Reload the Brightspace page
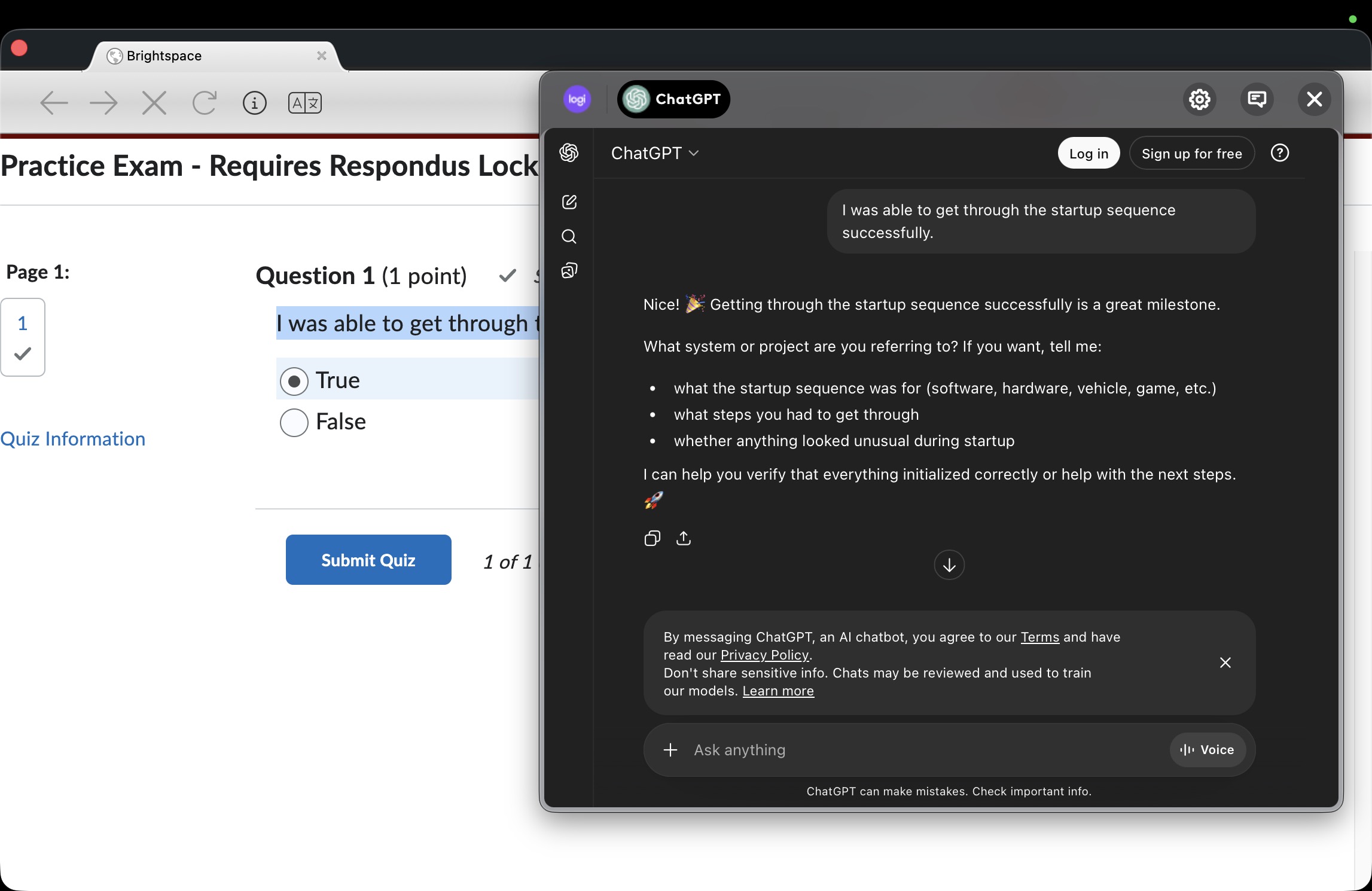The height and width of the screenshot is (891, 1372). (x=205, y=102)
